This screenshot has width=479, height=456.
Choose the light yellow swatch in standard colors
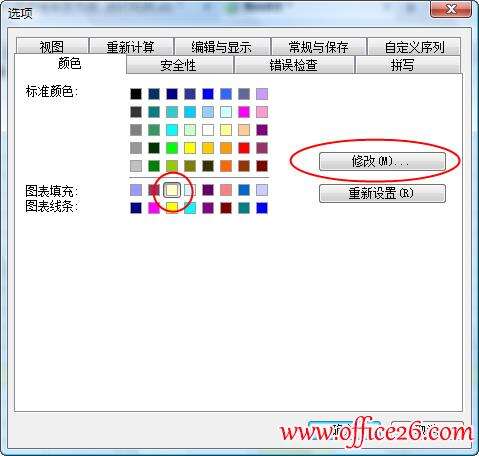226,130
